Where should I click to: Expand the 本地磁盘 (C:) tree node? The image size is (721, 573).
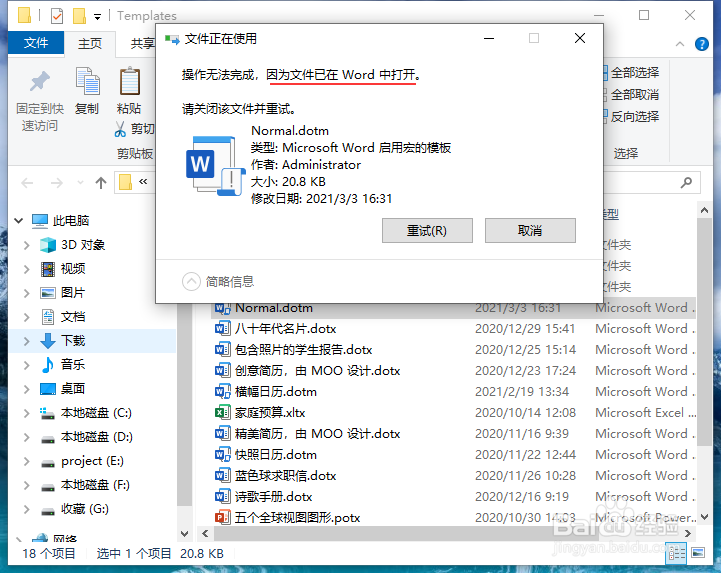point(27,413)
